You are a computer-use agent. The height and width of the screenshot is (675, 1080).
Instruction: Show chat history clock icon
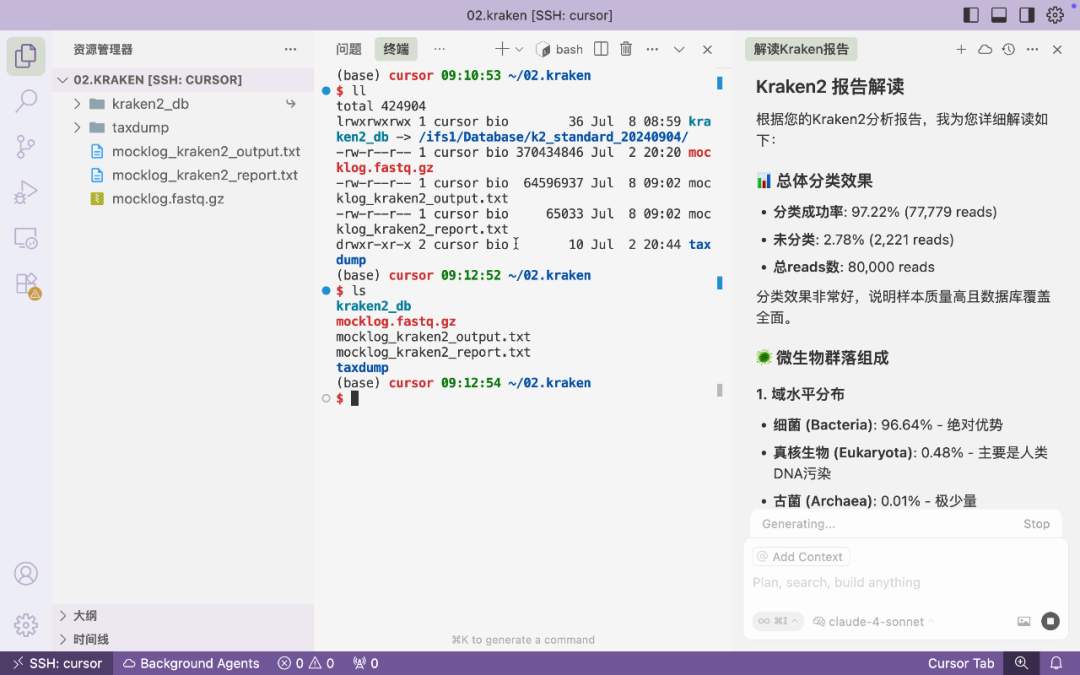click(1008, 49)
